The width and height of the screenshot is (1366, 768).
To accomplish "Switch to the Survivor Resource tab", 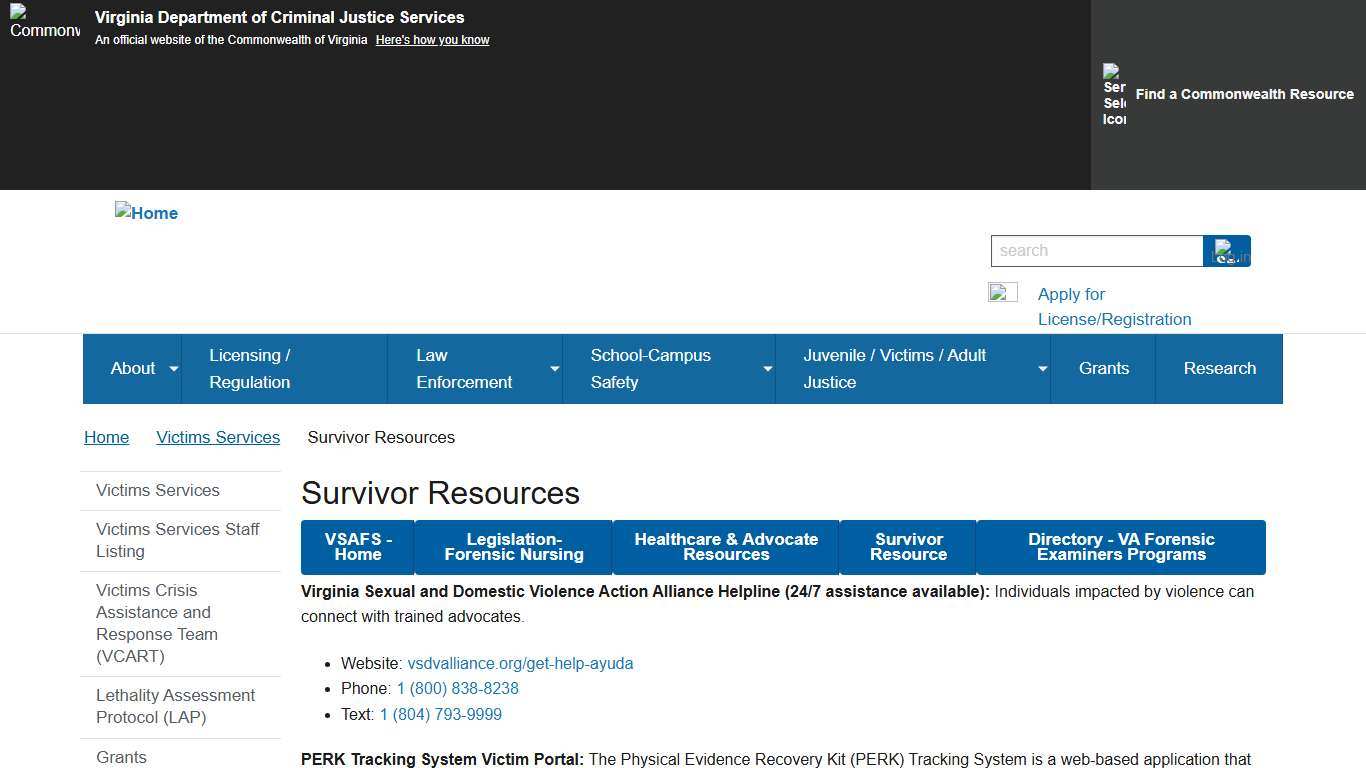I will click(907, 547).
